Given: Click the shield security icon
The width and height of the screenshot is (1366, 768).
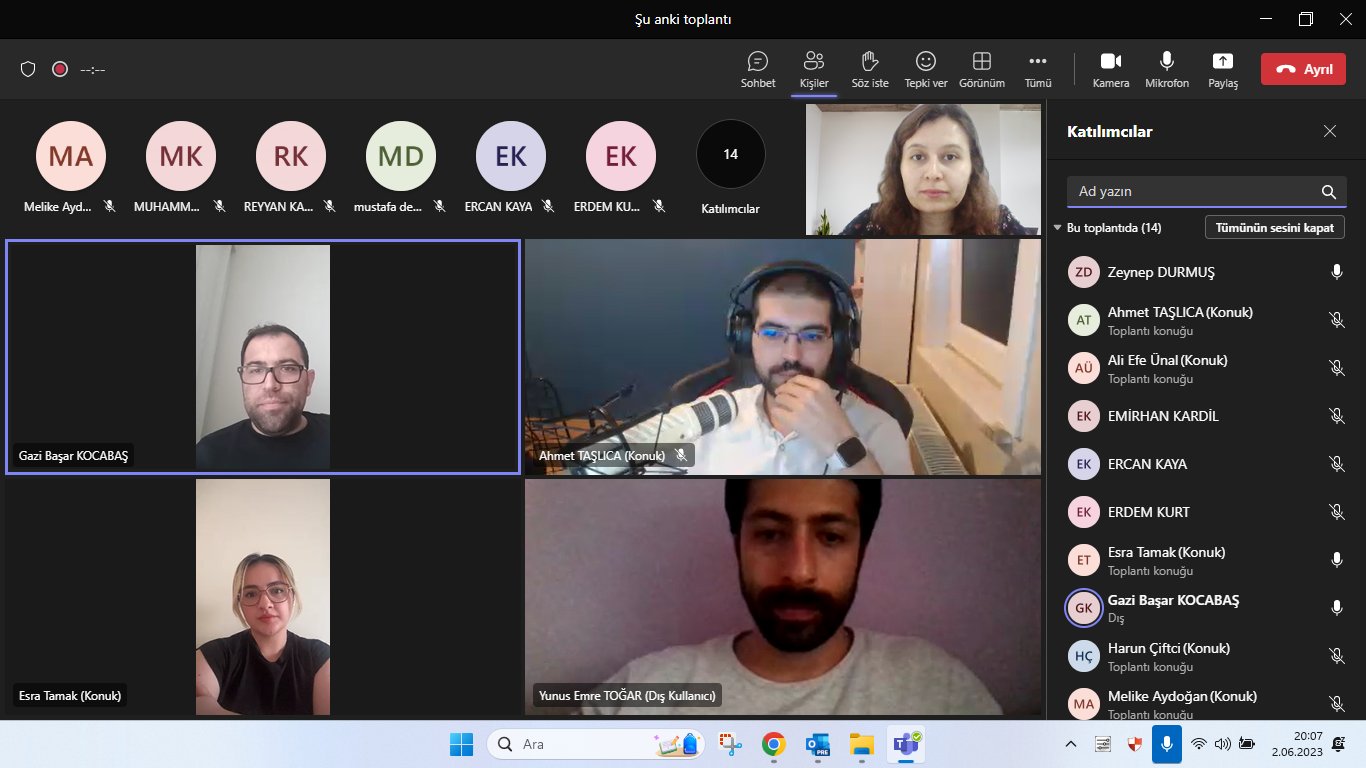Looking at the screenshot, I should click(x=28, y=69).
